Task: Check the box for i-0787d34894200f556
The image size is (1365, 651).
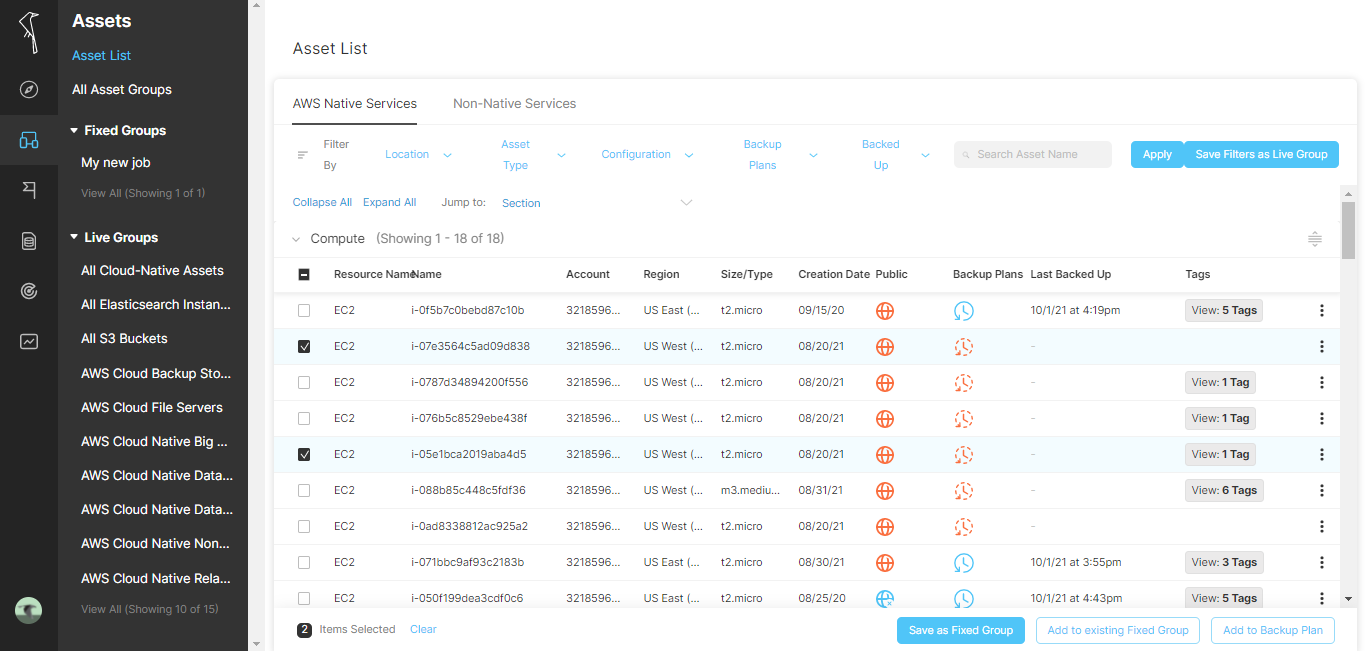Action: (x=304, y=383)
